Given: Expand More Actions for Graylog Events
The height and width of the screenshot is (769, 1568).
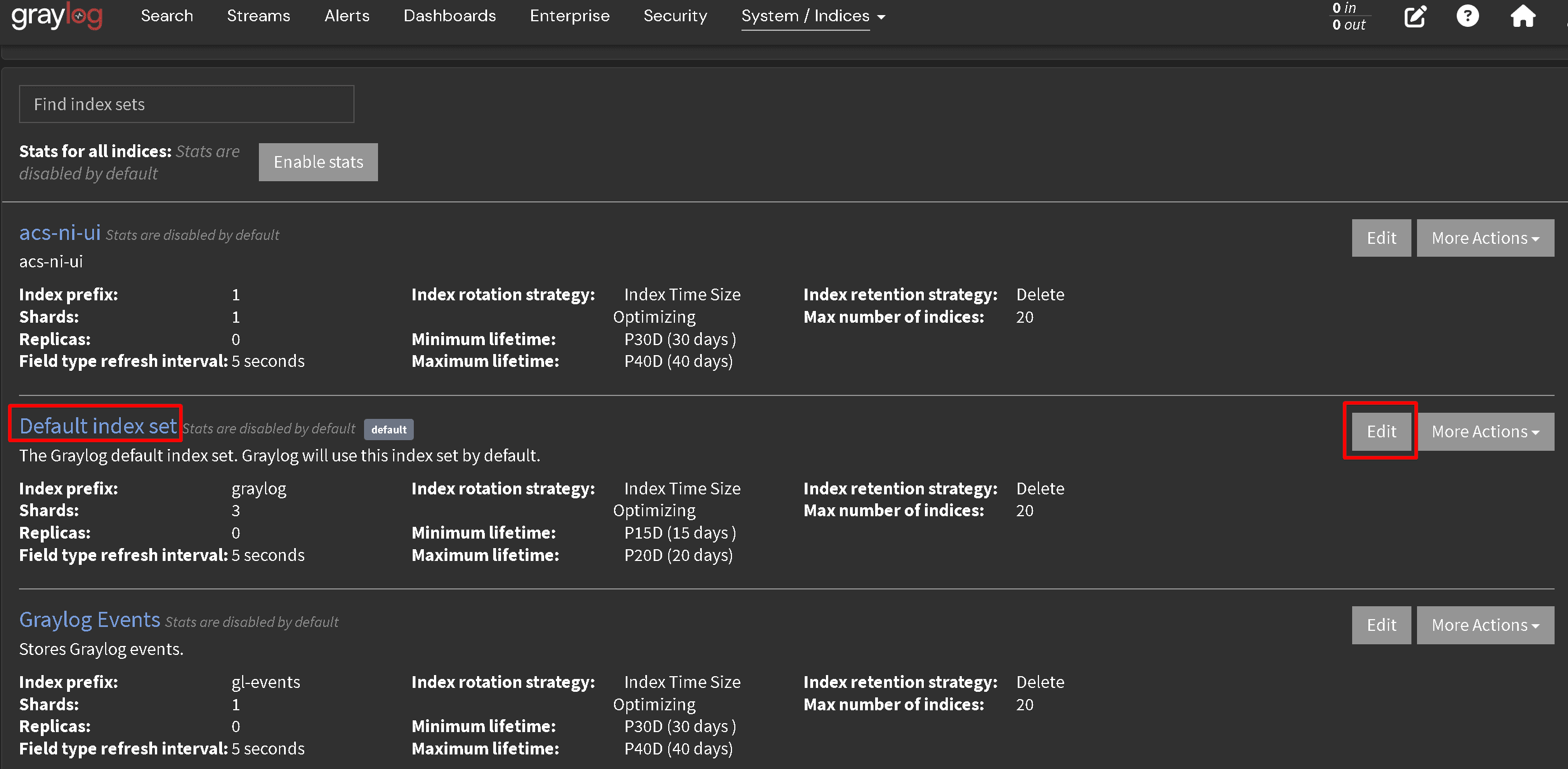Looking at the screenshot, I should pyautogui.click(x=1485, y=625).
